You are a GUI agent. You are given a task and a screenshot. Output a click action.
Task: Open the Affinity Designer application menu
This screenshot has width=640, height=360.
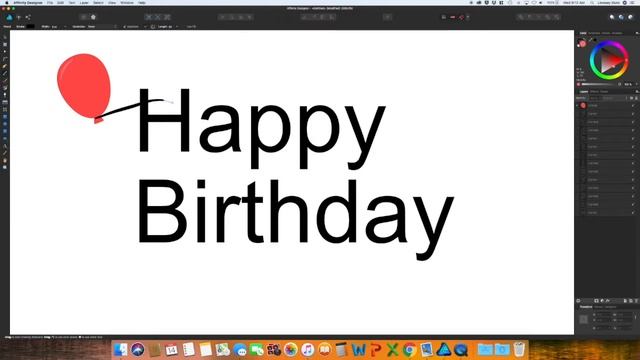[x=28, y=2]
